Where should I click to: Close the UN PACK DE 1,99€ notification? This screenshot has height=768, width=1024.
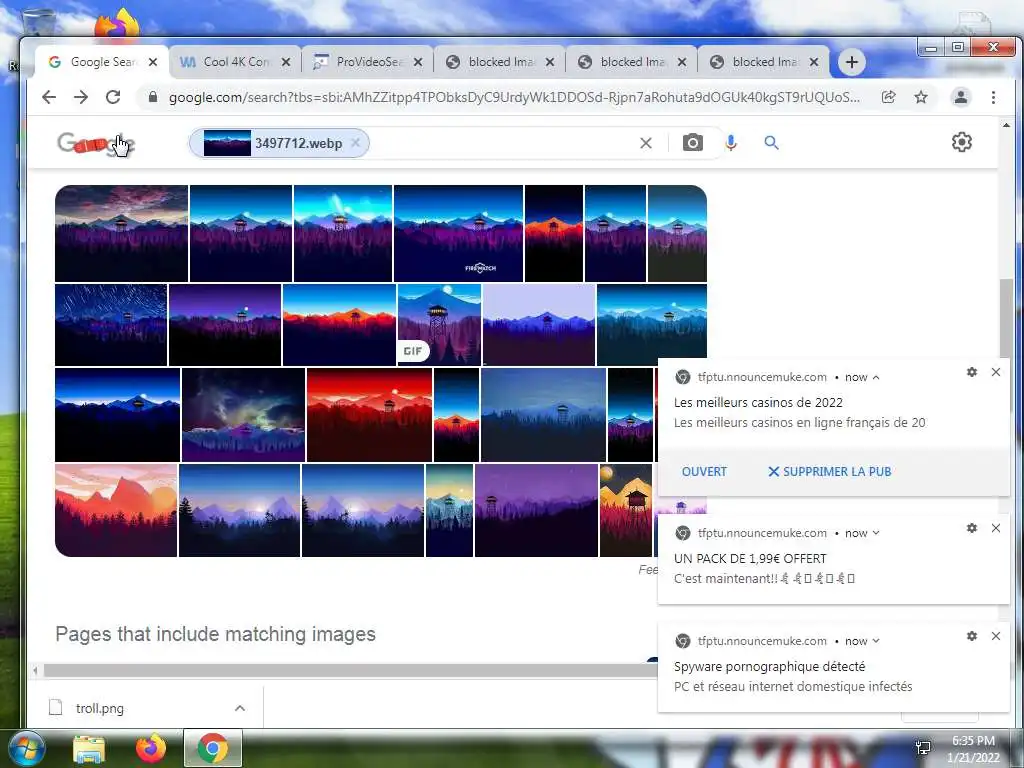(996, 528)
